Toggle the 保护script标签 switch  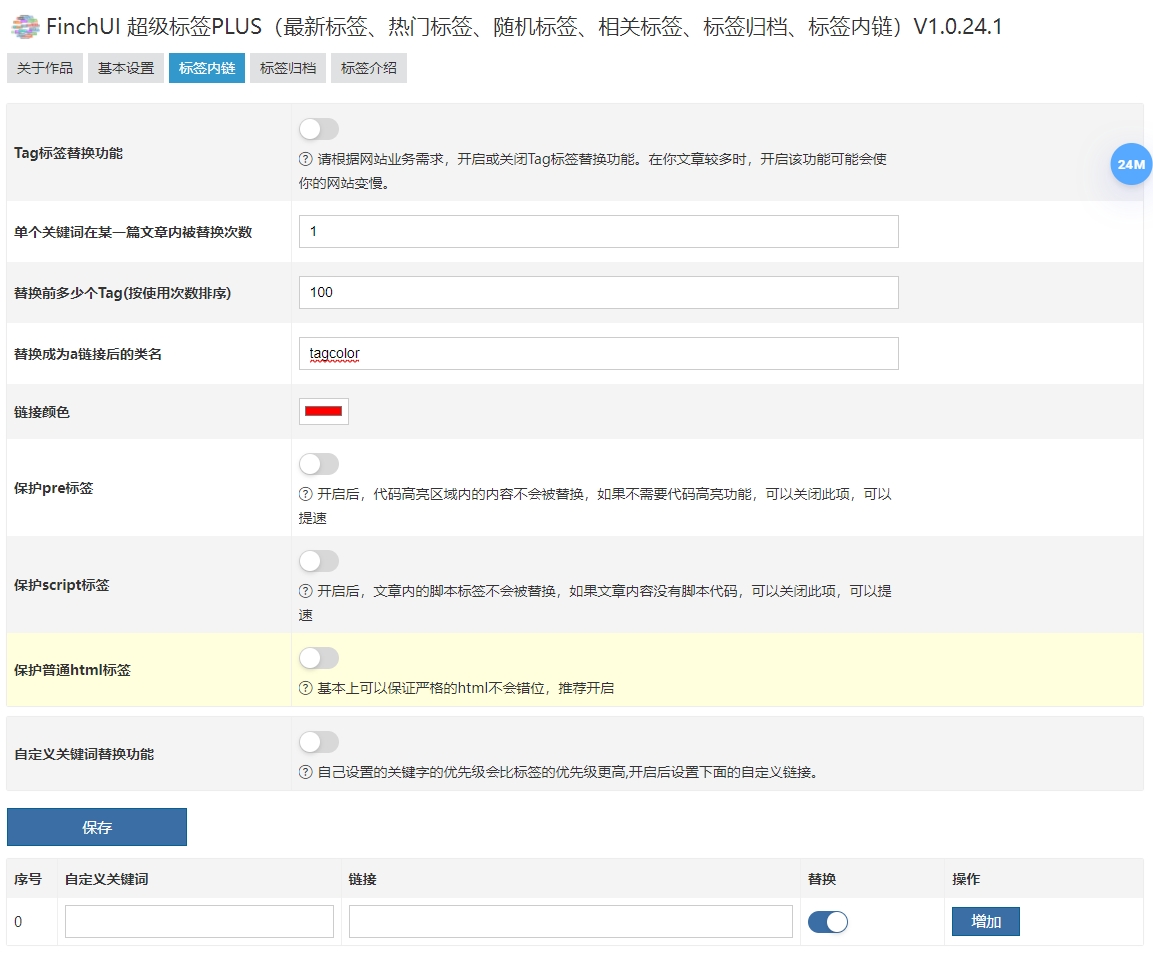tap(318, 561)
